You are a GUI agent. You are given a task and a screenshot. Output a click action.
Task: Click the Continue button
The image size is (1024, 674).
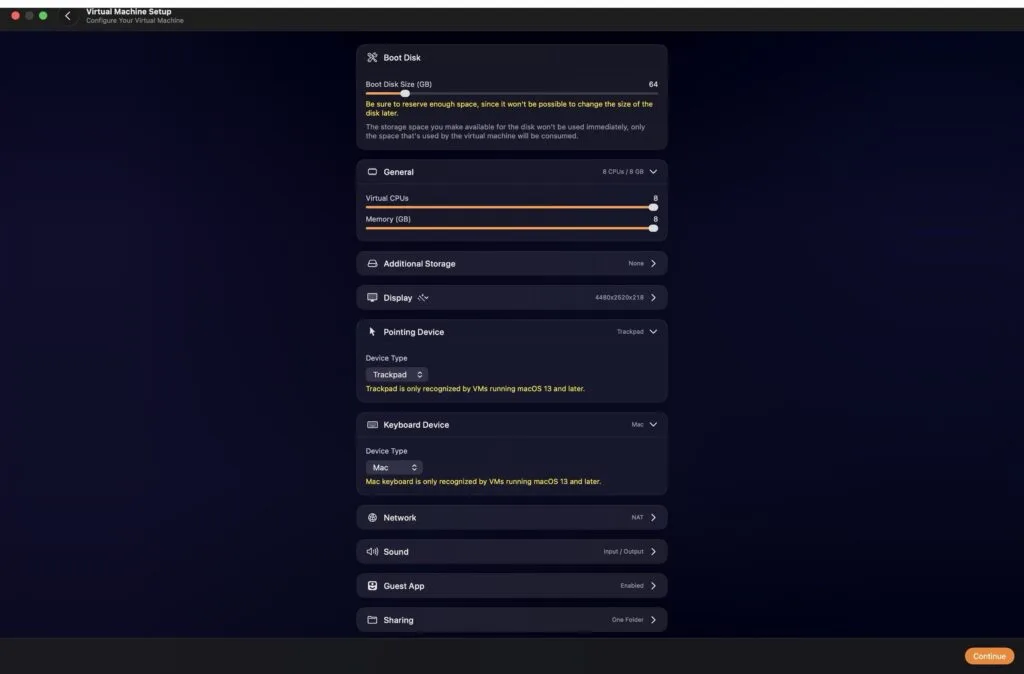[x=989, y=656]
